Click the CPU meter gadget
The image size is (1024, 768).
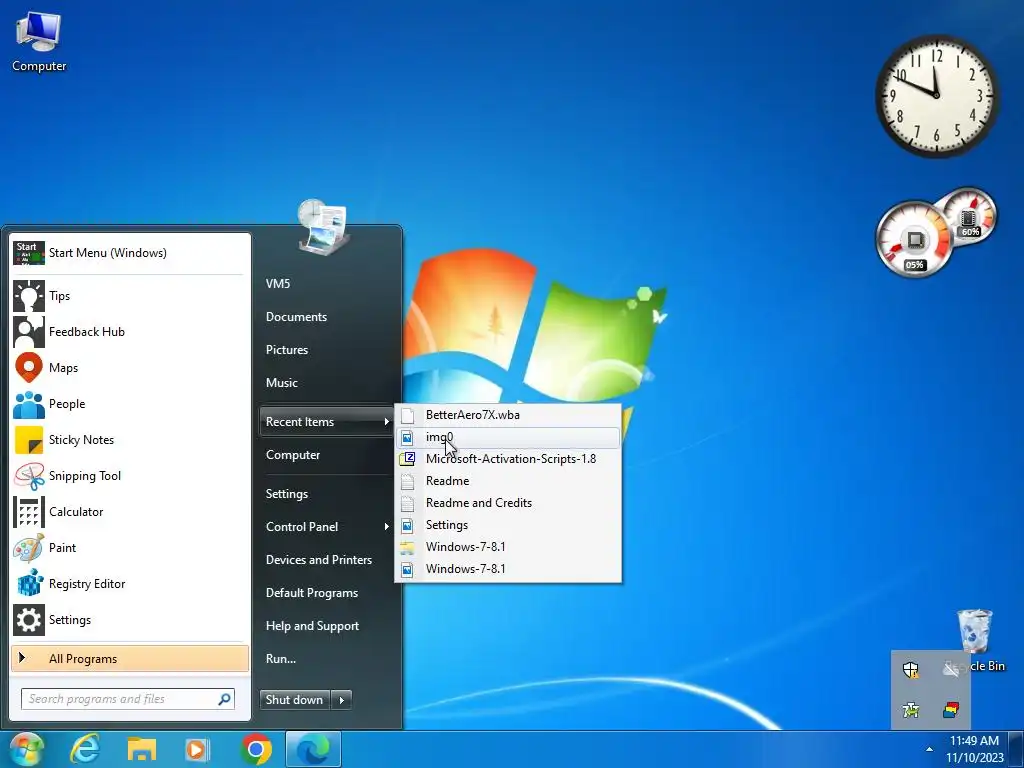914,239
